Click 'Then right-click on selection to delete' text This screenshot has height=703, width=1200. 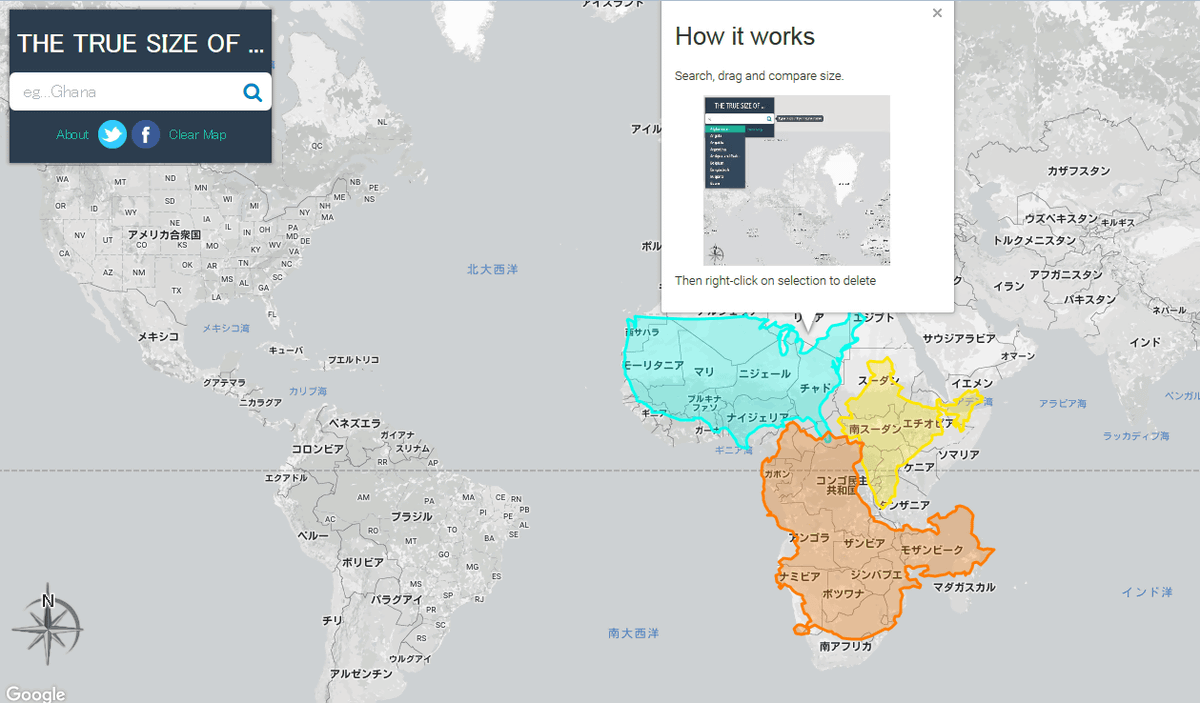[775, 280]
